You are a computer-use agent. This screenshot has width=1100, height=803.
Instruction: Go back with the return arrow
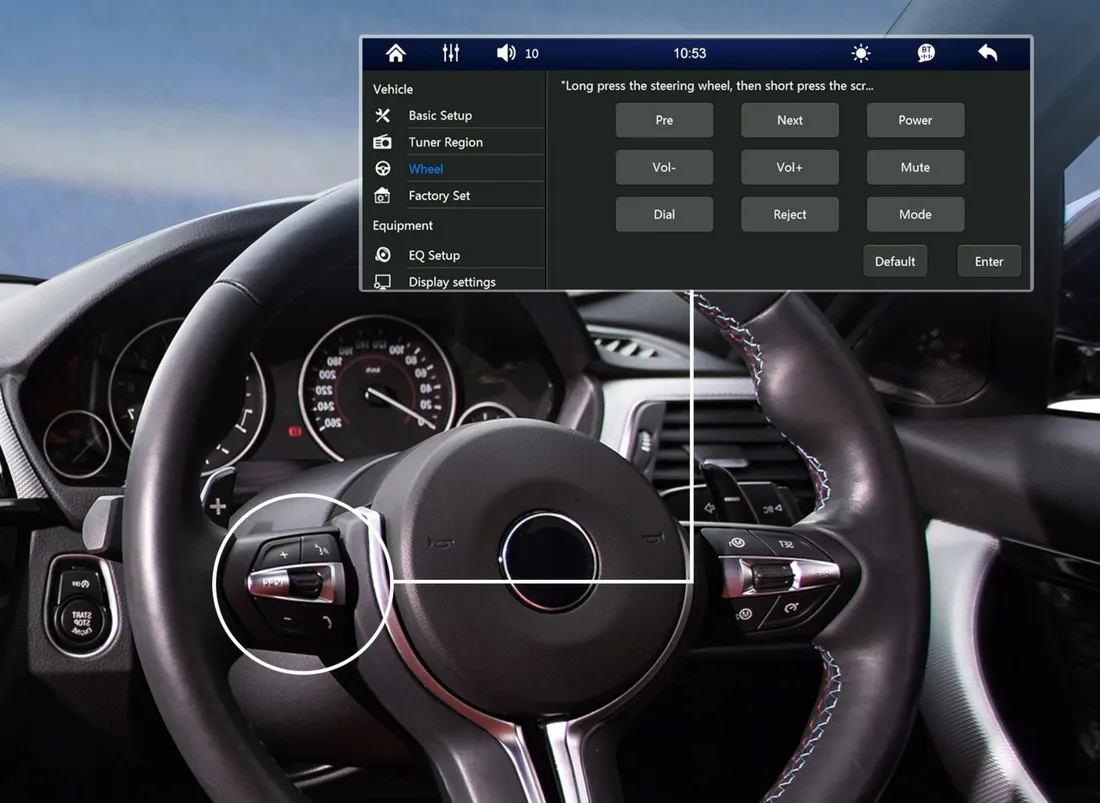[x=988, y=53]
